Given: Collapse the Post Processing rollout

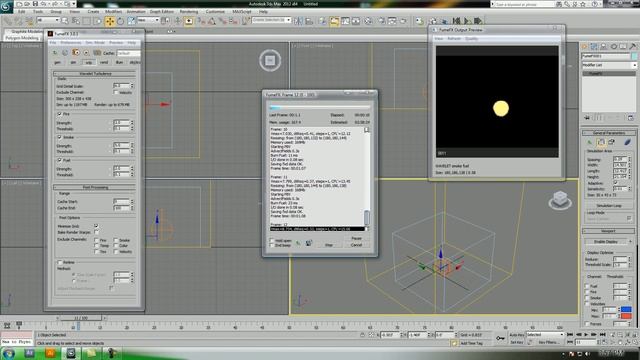Looking at the screenshot, I should tap(95, 187).
